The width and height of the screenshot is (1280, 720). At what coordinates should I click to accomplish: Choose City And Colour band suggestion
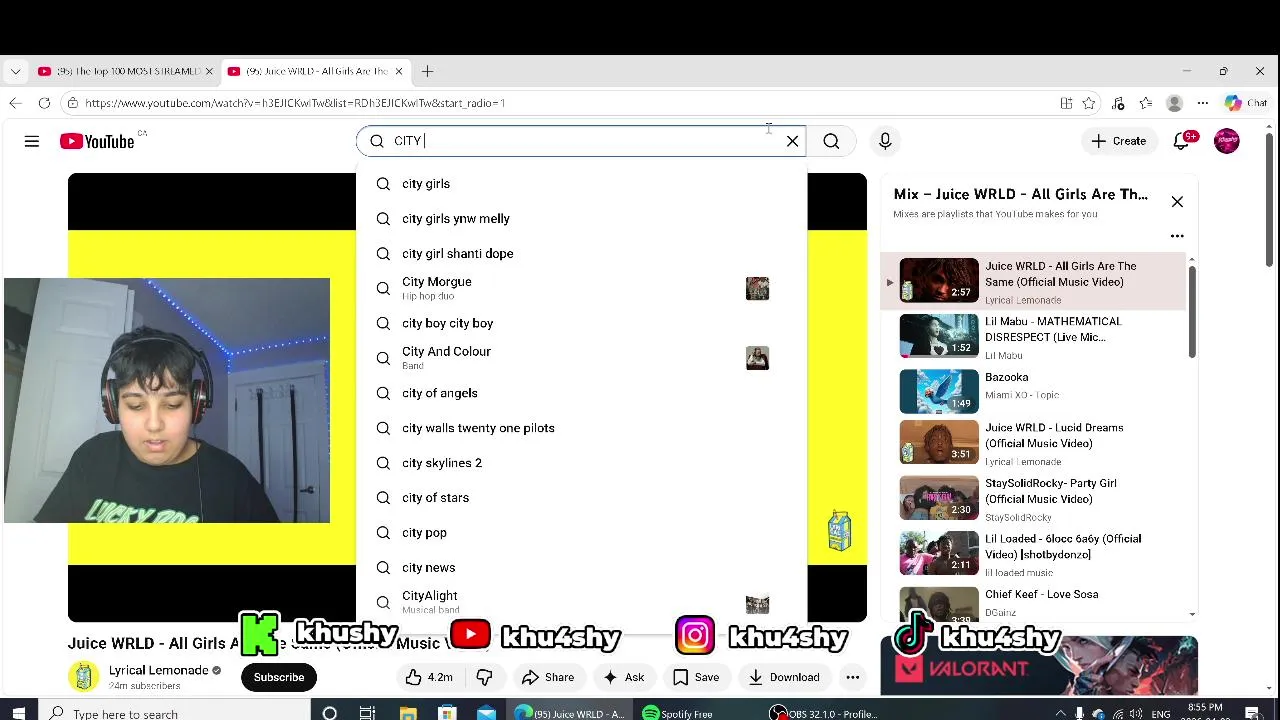pos(581,358)
